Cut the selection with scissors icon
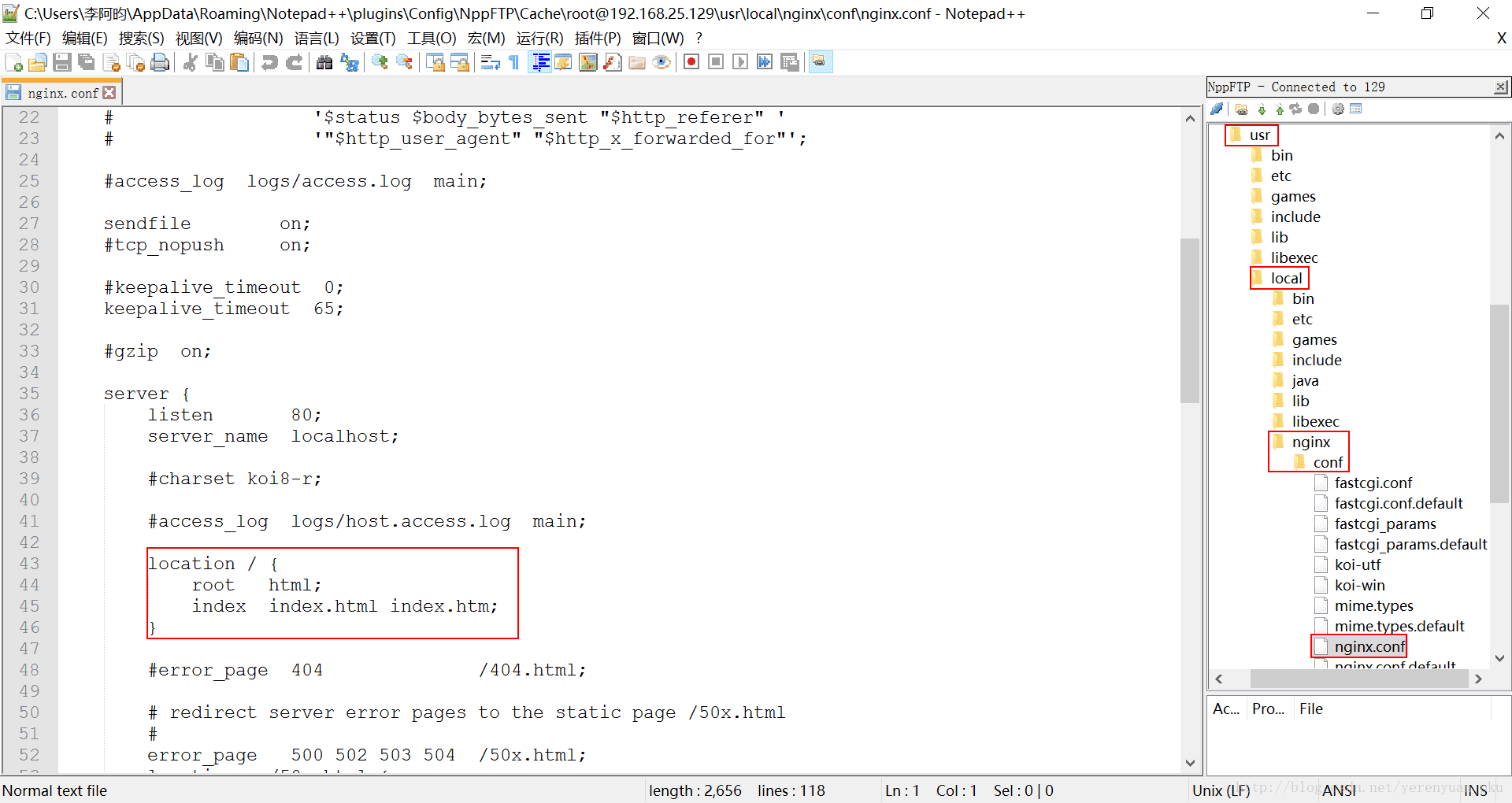1512x803 pixels. tap(190, 62)
